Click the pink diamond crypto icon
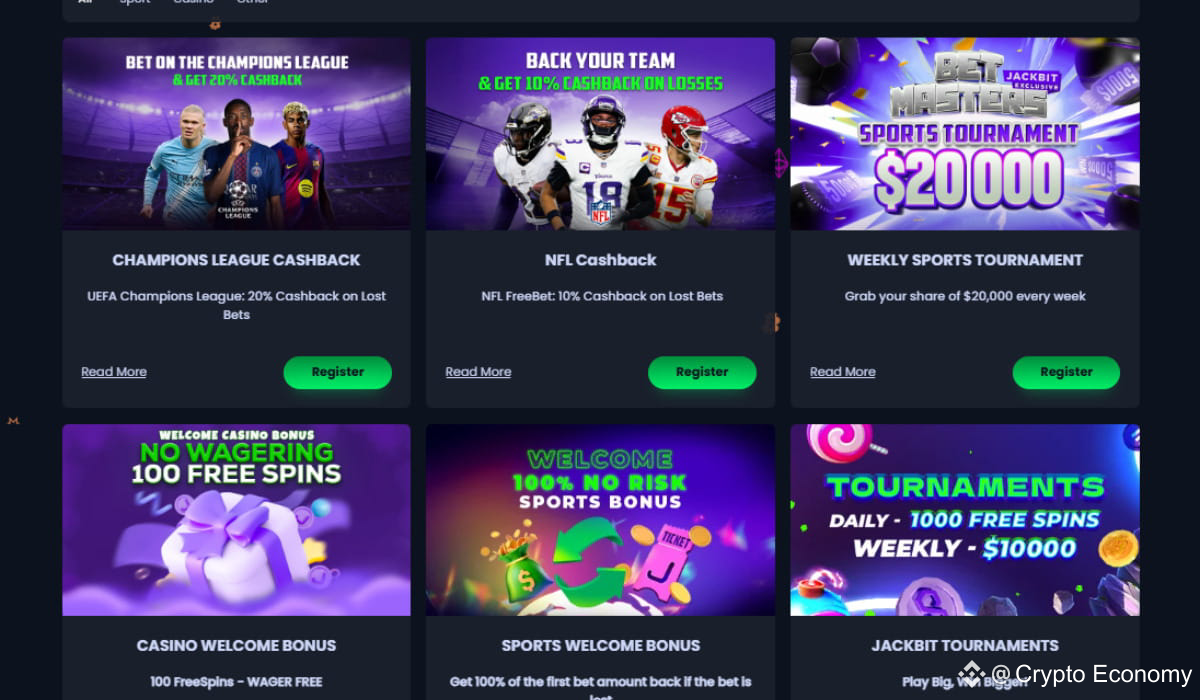Screen dimensions: 1200x700 780,163
